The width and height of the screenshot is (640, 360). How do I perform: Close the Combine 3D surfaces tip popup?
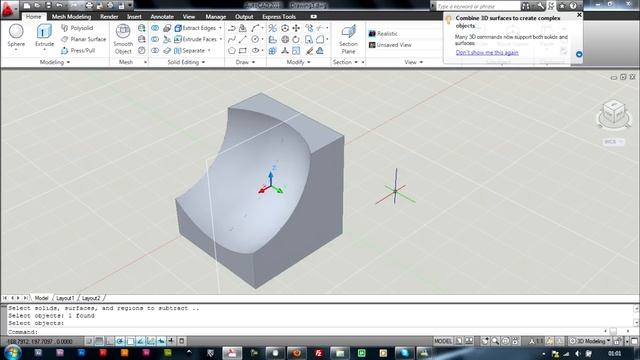pyautogui.click(x=579, y=15)
